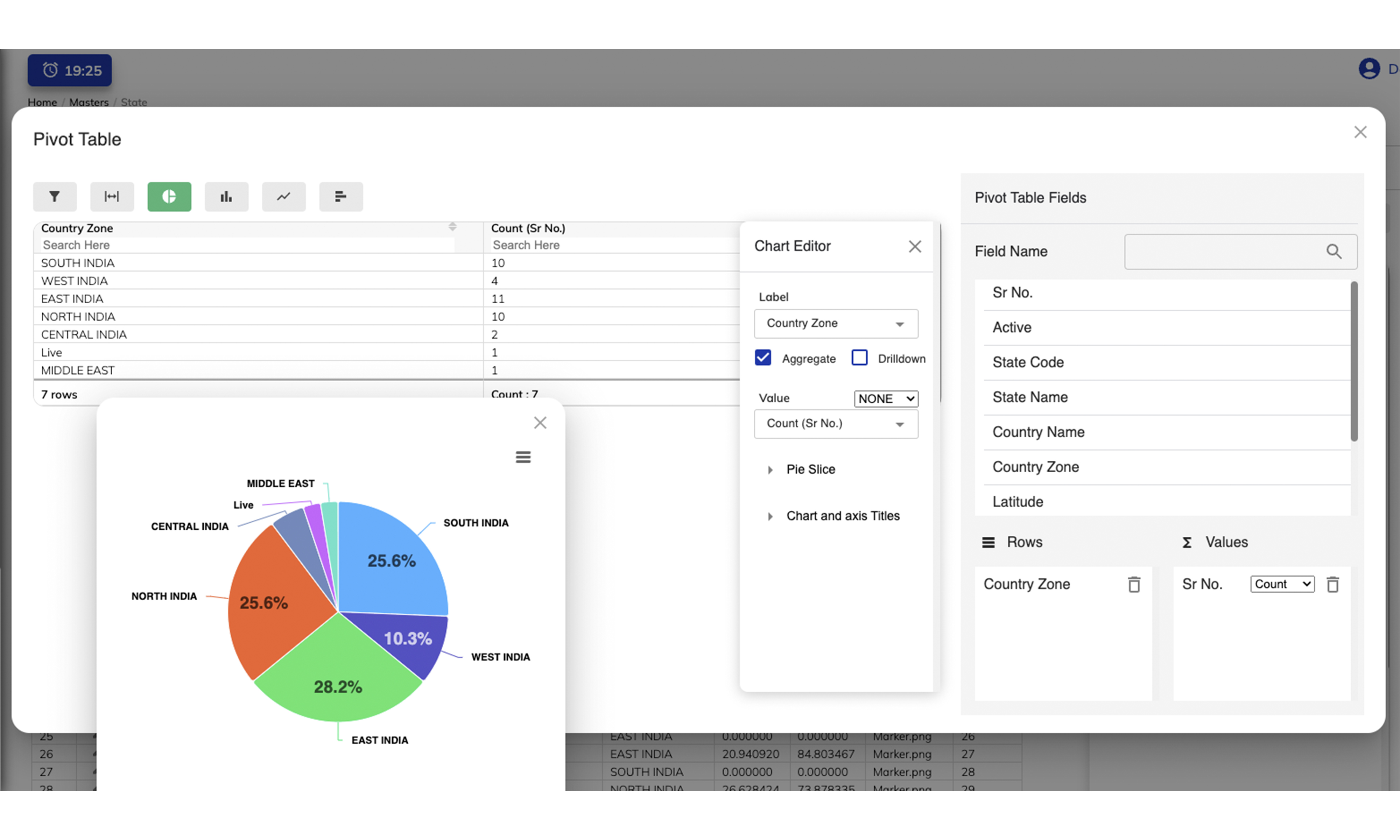Select the State Name field
1400x840 pixels.
(1167, 397)
